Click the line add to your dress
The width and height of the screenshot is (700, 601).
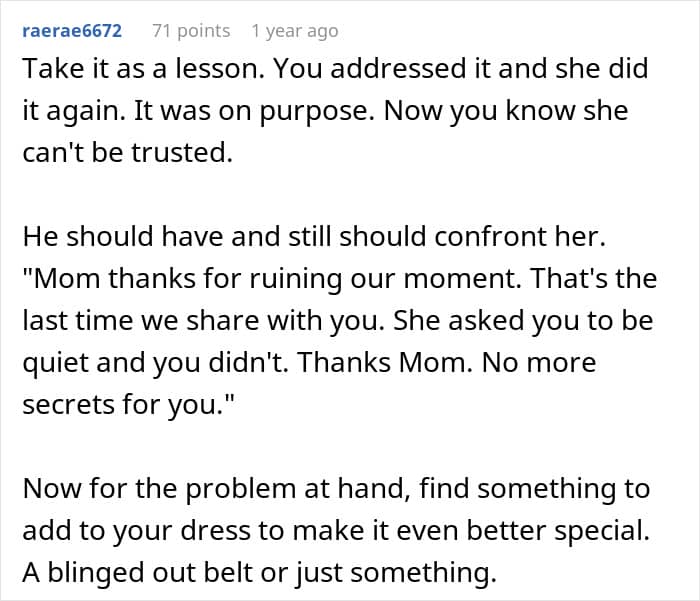point(336,530)
